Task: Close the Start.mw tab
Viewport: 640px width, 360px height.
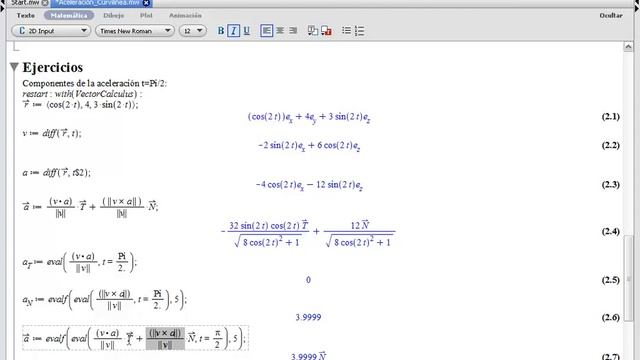Action: 45,3
